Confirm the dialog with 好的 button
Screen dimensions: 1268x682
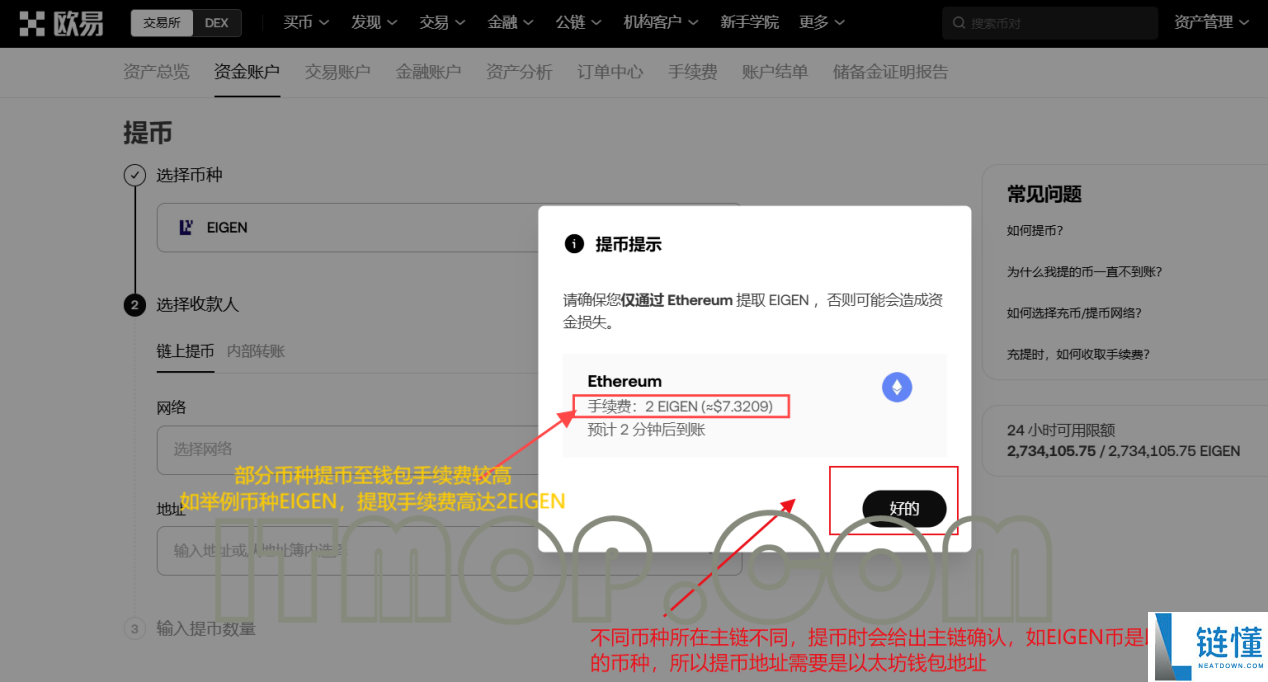pyautogui.click(x=904, y=508)
